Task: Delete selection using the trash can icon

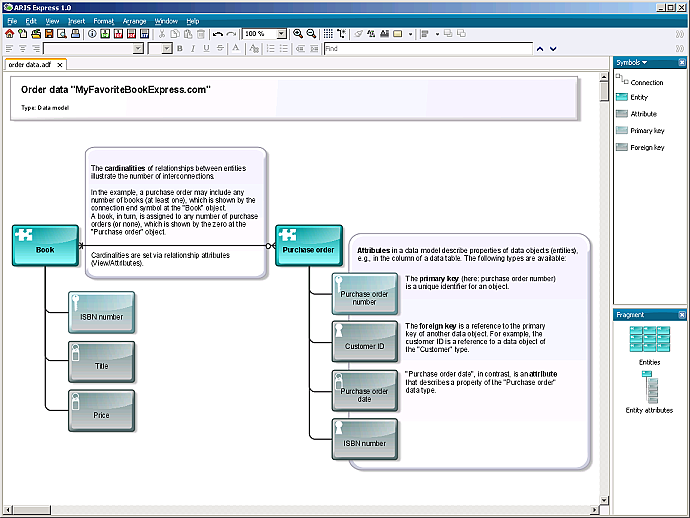Action: click(201, 34)
